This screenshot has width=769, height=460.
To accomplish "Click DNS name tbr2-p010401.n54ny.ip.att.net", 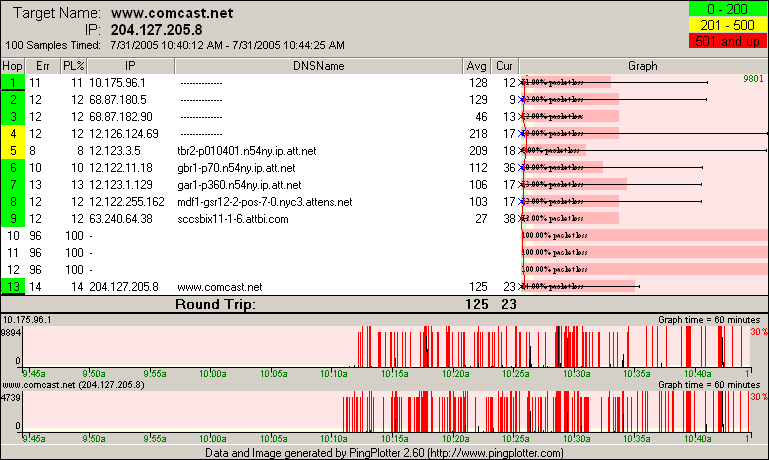I will coord(247,151).
